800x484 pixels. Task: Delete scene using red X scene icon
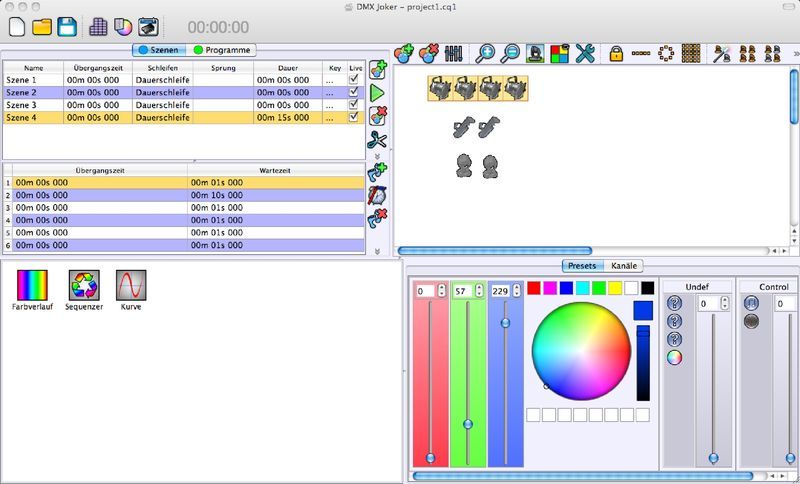[378, 116]
